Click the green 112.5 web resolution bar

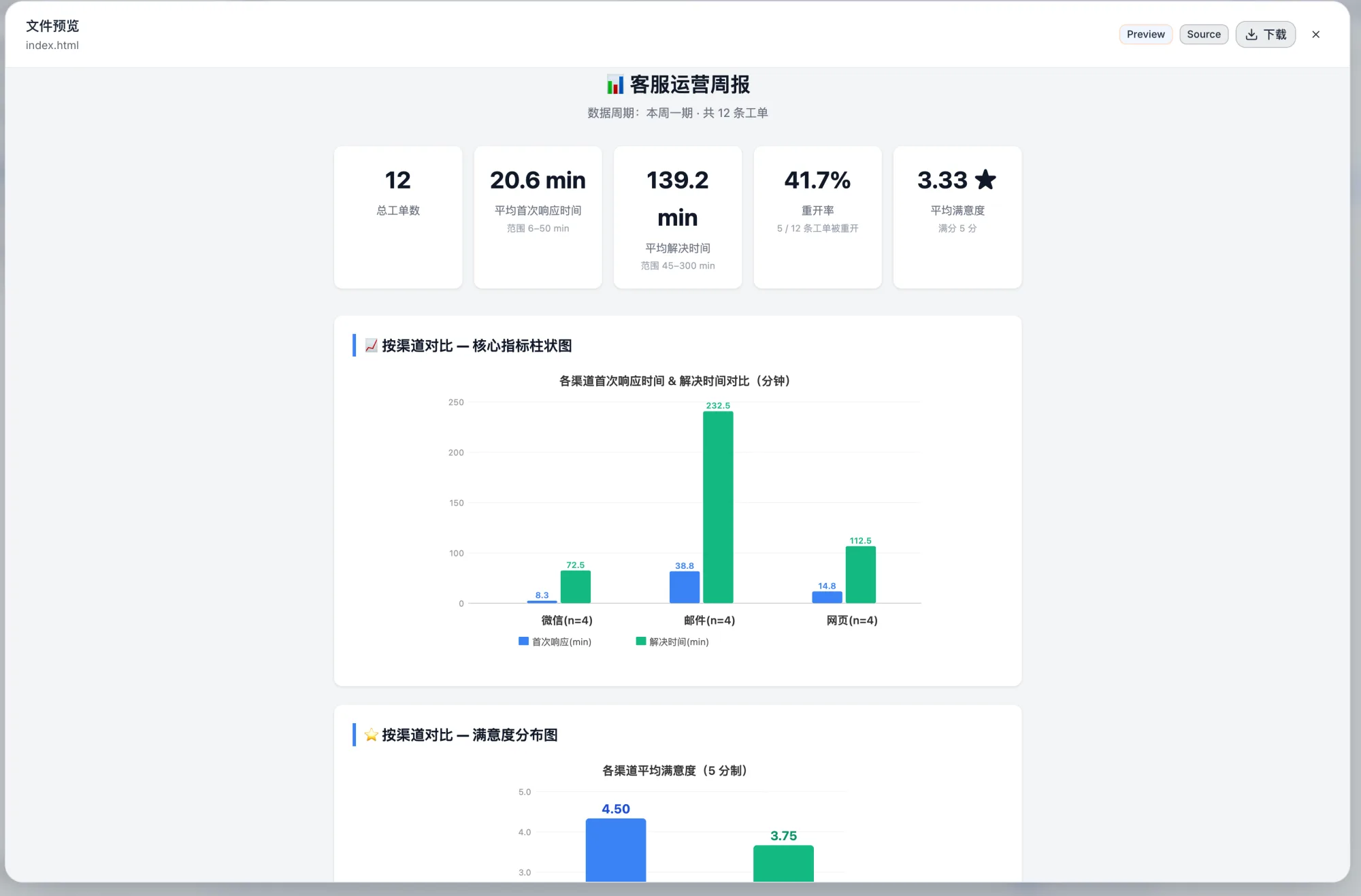[860, 575]
